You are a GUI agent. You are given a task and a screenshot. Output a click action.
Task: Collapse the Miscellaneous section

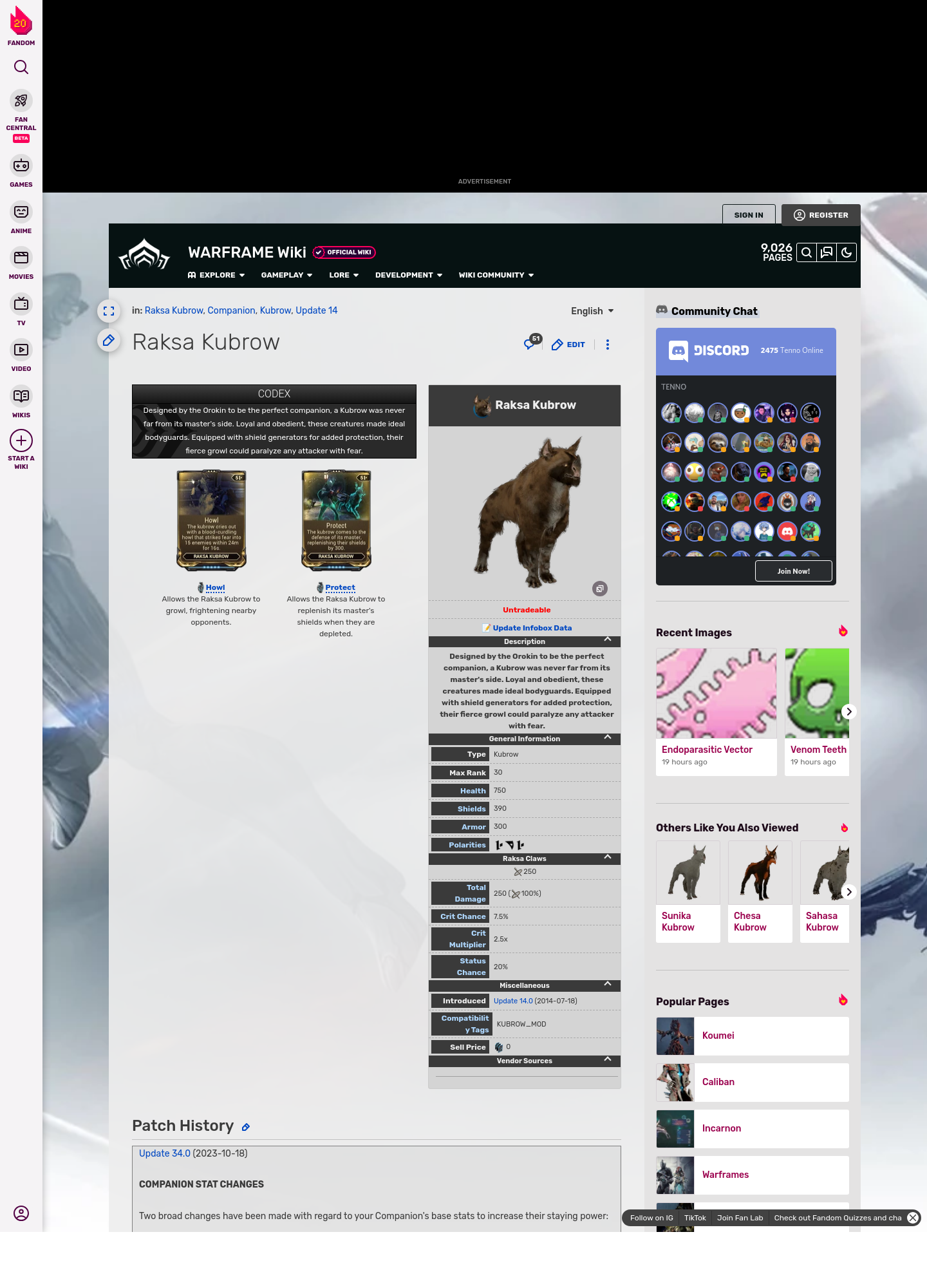coord(608,983)
